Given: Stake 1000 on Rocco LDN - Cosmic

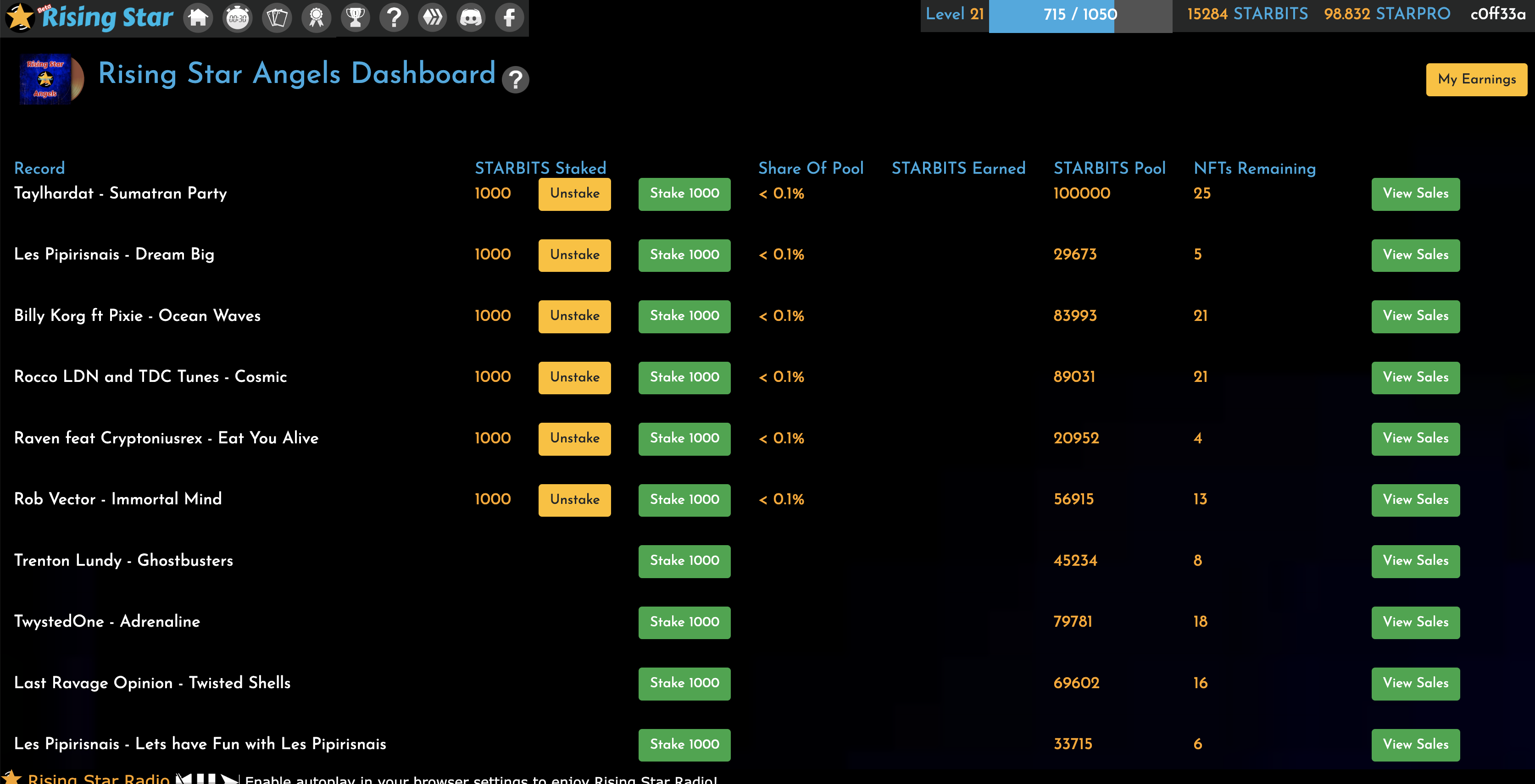Looking at the screenshot, I should 684,378.
